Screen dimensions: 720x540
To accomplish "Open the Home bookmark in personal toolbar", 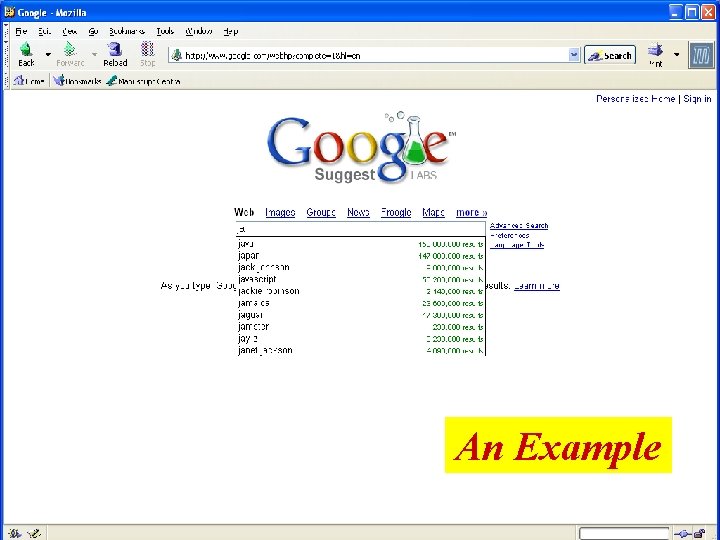I will pos(29,81).
